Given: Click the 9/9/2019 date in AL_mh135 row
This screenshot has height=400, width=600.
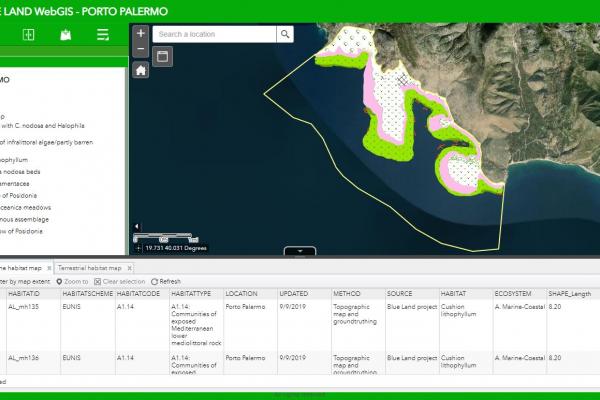Looking at the screenshot, I should 293,307.
